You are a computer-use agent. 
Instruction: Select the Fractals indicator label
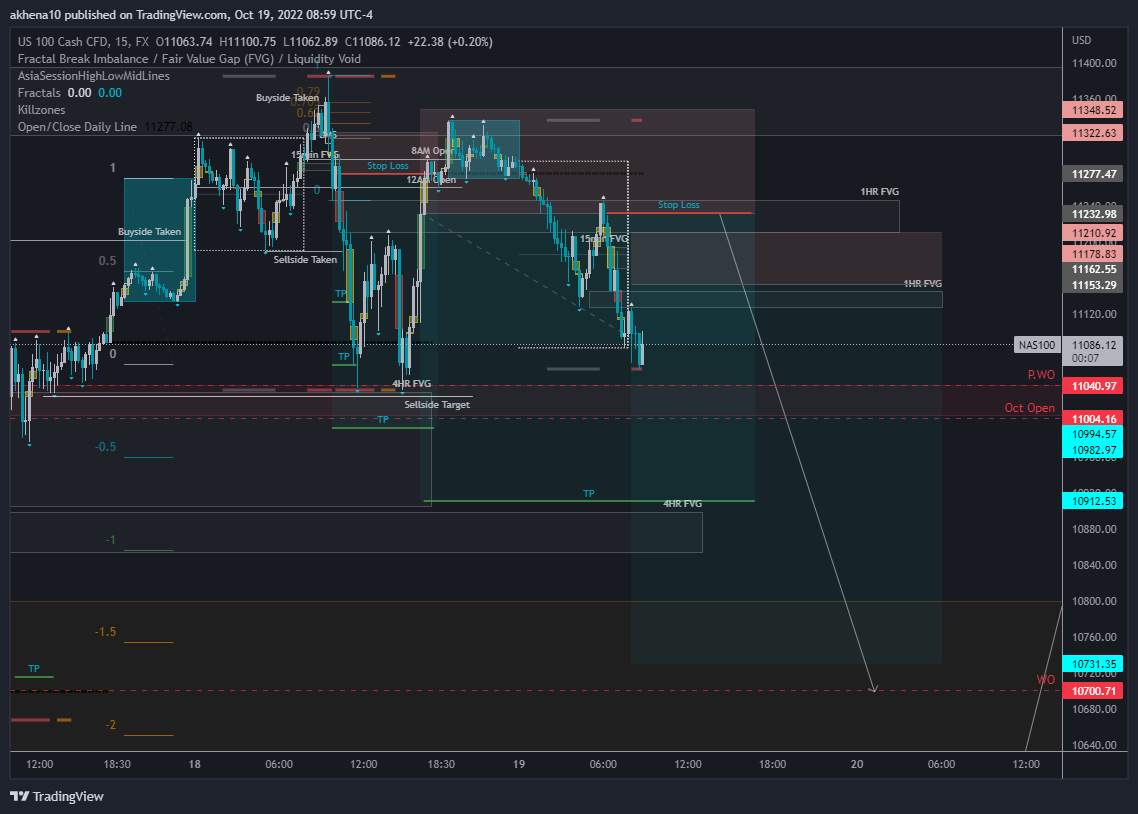pos(39,93)
